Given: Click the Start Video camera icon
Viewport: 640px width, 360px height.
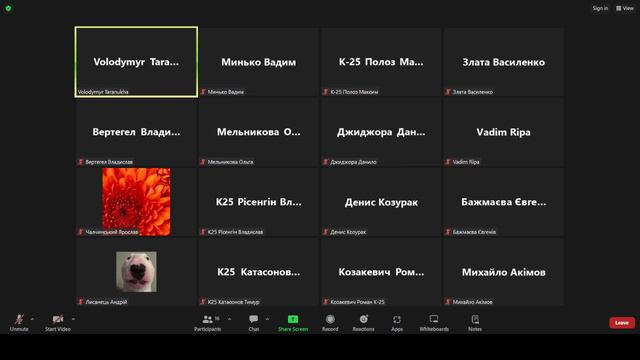Looking at the screenshot, I should [x=58, y=319].
